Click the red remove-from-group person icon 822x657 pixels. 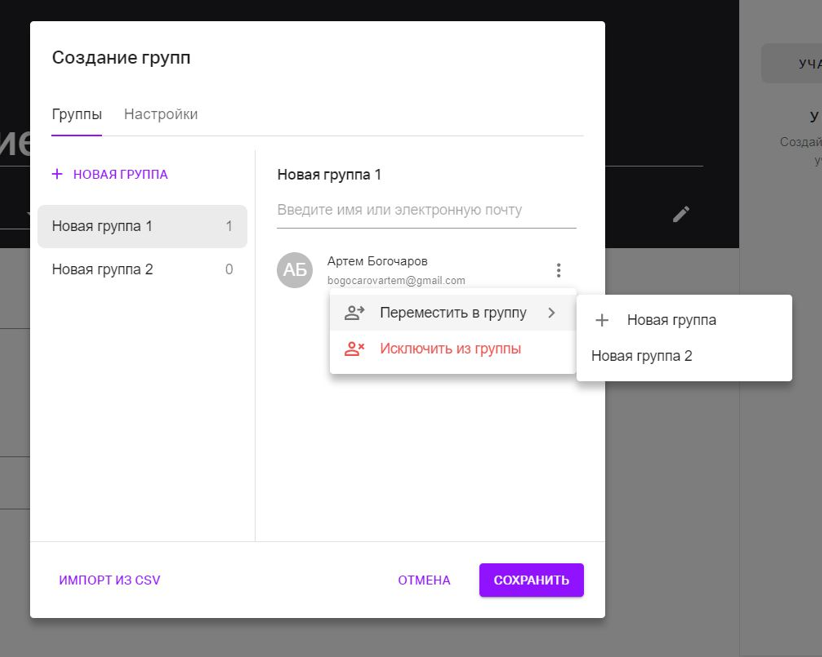354,349
